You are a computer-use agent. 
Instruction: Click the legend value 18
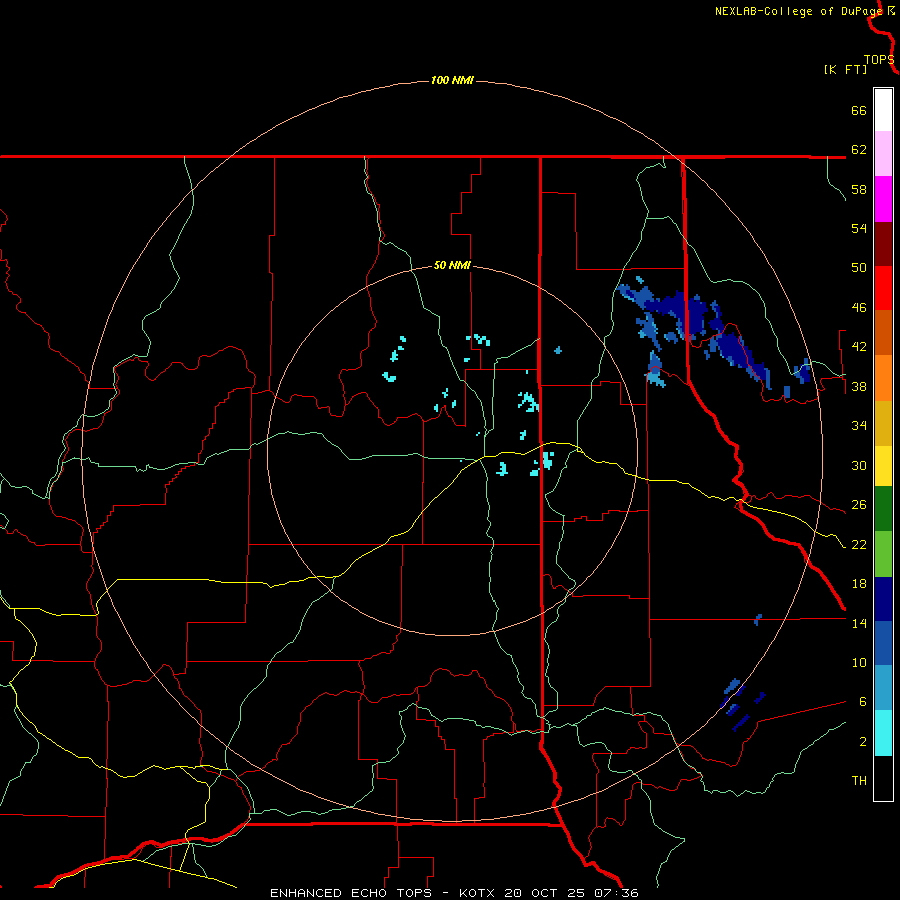click(859, 583)
